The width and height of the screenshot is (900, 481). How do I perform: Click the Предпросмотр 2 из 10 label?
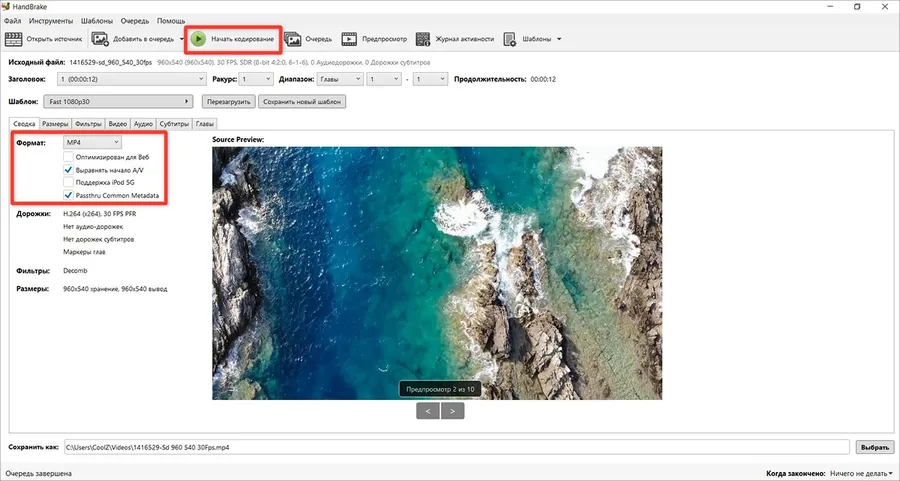click(440, 389)
